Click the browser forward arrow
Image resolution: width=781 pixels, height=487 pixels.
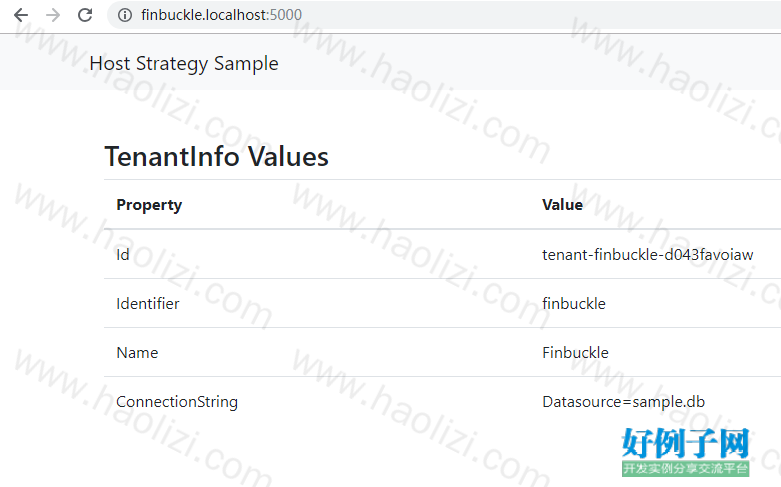point(53,15)
